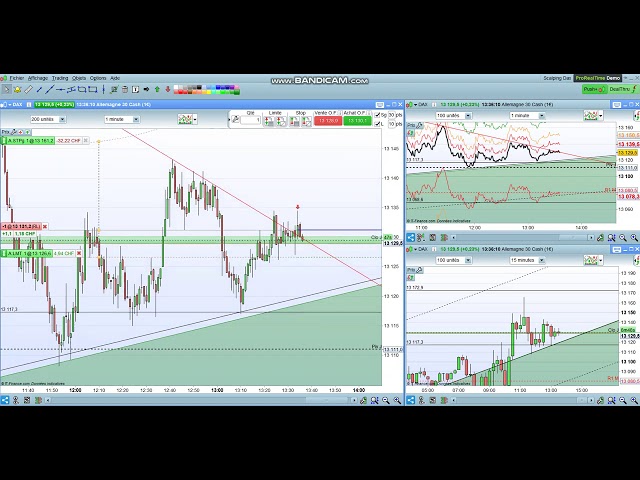This screenshot has height=480, width=640.
Task: Click the share icon below main chart
Action: pos(4,400)
